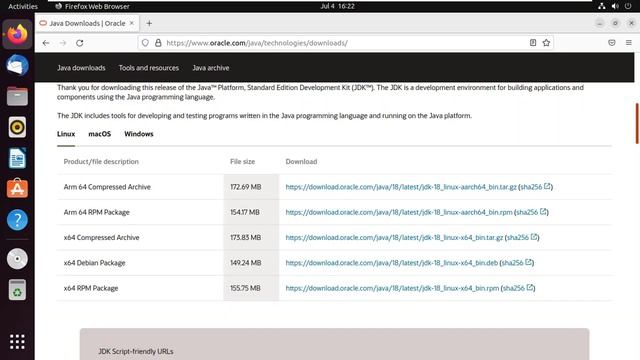Go back to previous page
The image size is (640, 360).
(46, 43)
